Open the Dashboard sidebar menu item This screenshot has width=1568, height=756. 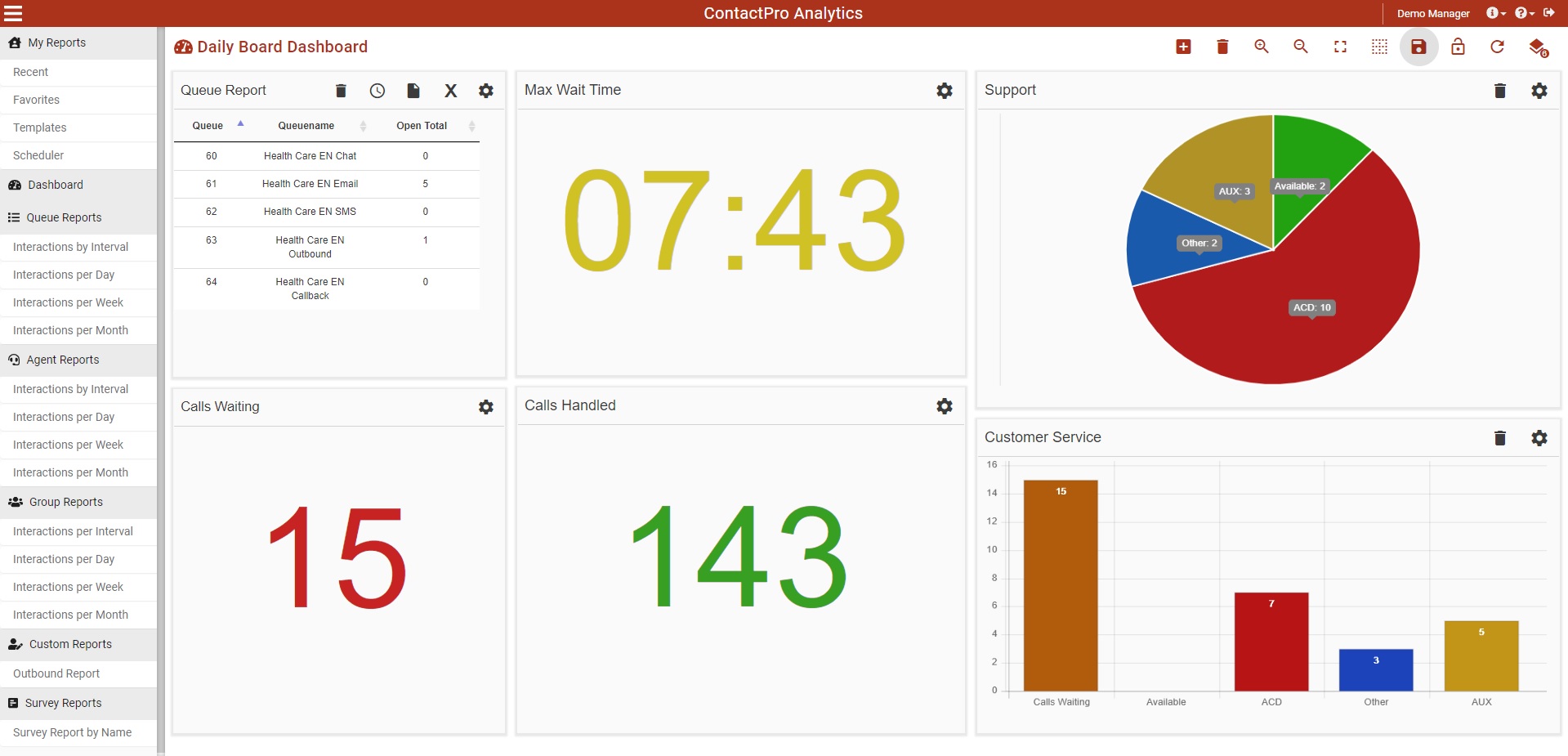pos(55,185)
